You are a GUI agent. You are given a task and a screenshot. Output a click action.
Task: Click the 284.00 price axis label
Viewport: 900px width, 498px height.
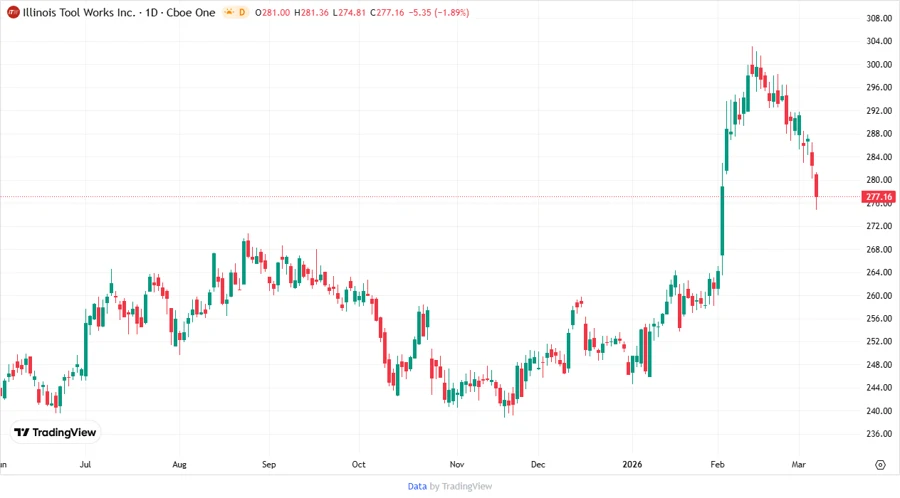pos(879,157)
